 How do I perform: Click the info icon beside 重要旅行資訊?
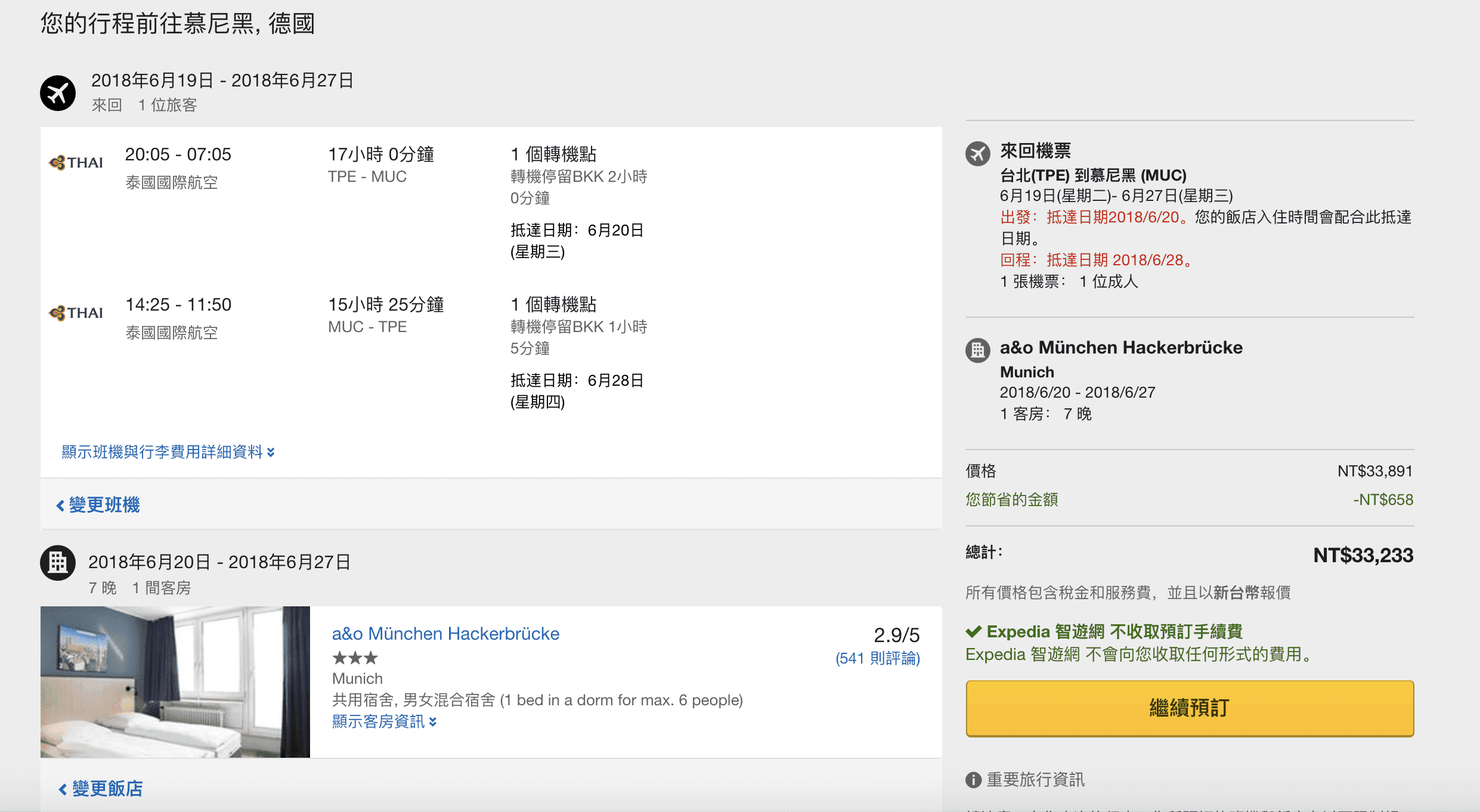coord(973,780)
